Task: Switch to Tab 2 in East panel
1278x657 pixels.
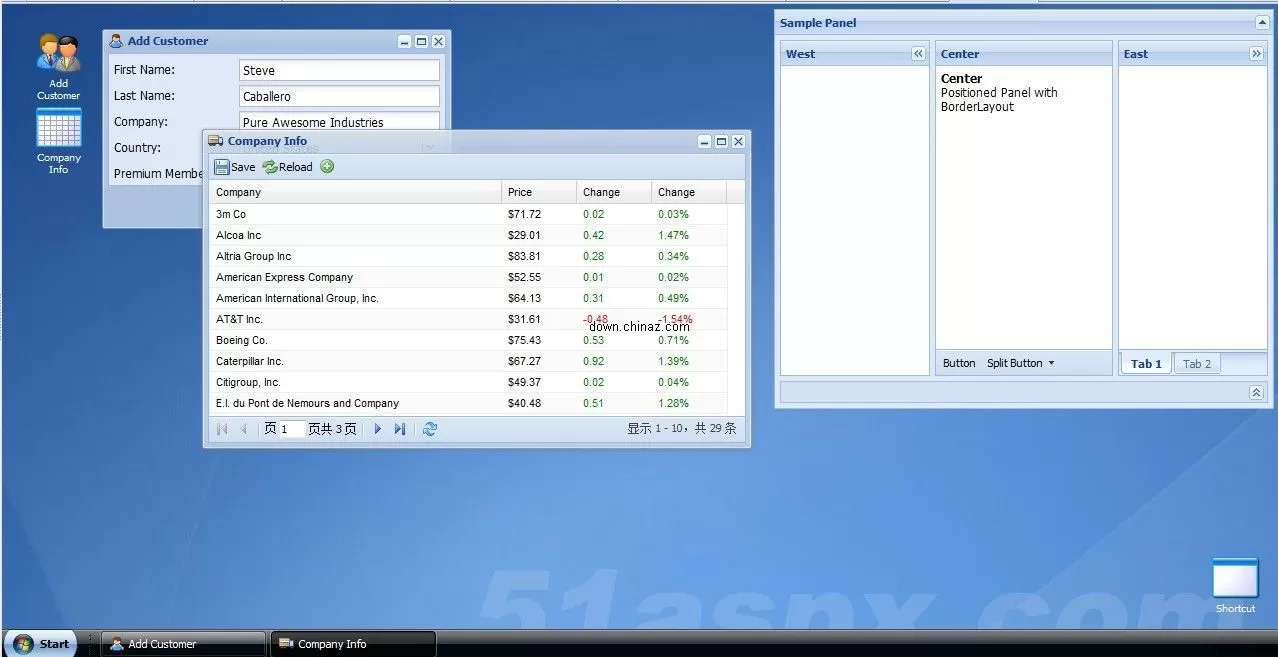Action: pyautogui.click(x=1197, y=364)
